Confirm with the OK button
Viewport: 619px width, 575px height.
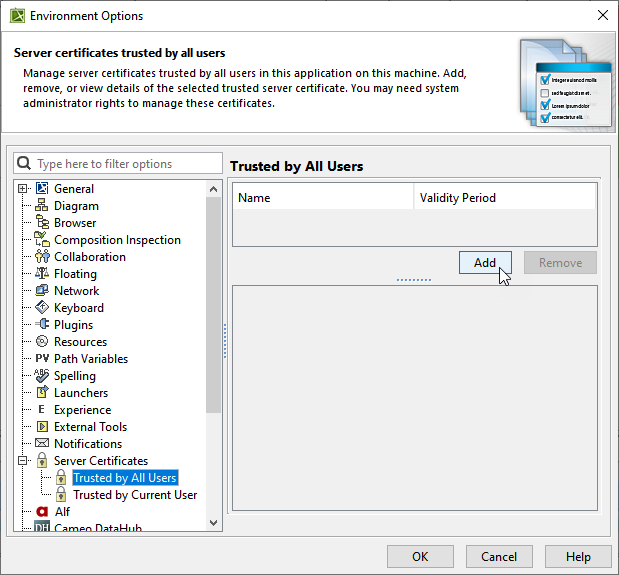click(x=420, y=556)
